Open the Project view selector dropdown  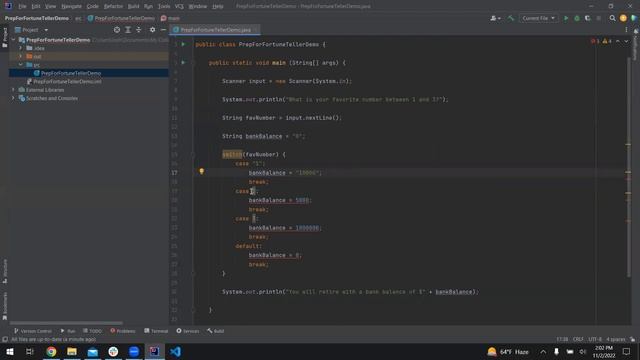point(31,30)
